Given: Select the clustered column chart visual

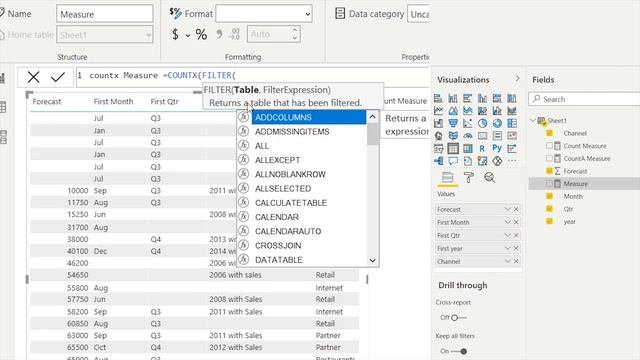Looking at the screenshot, I should [x=482, y=98].
